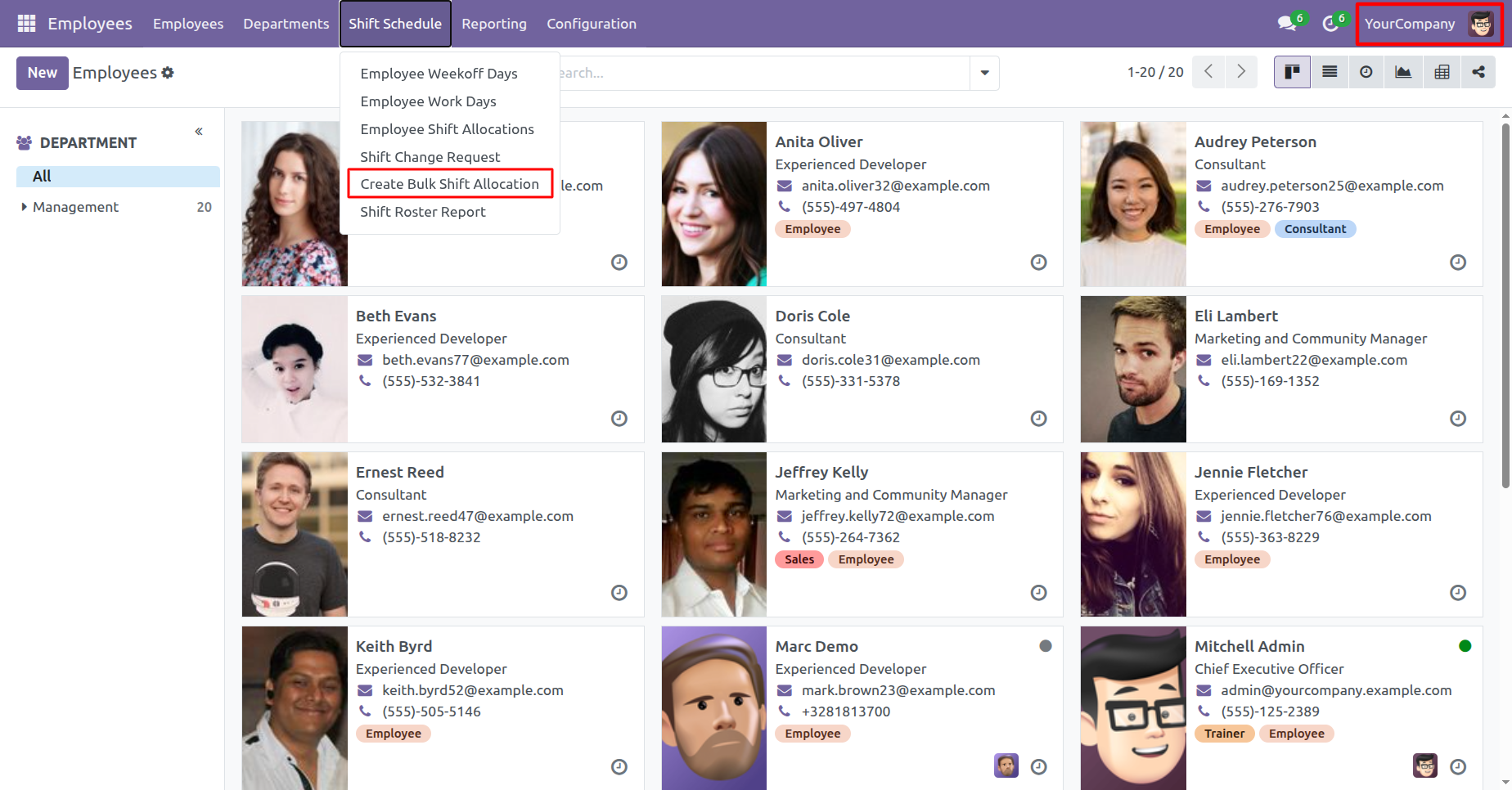Go to next page of employees
1512x790 pixels.
click(1241, 72)
